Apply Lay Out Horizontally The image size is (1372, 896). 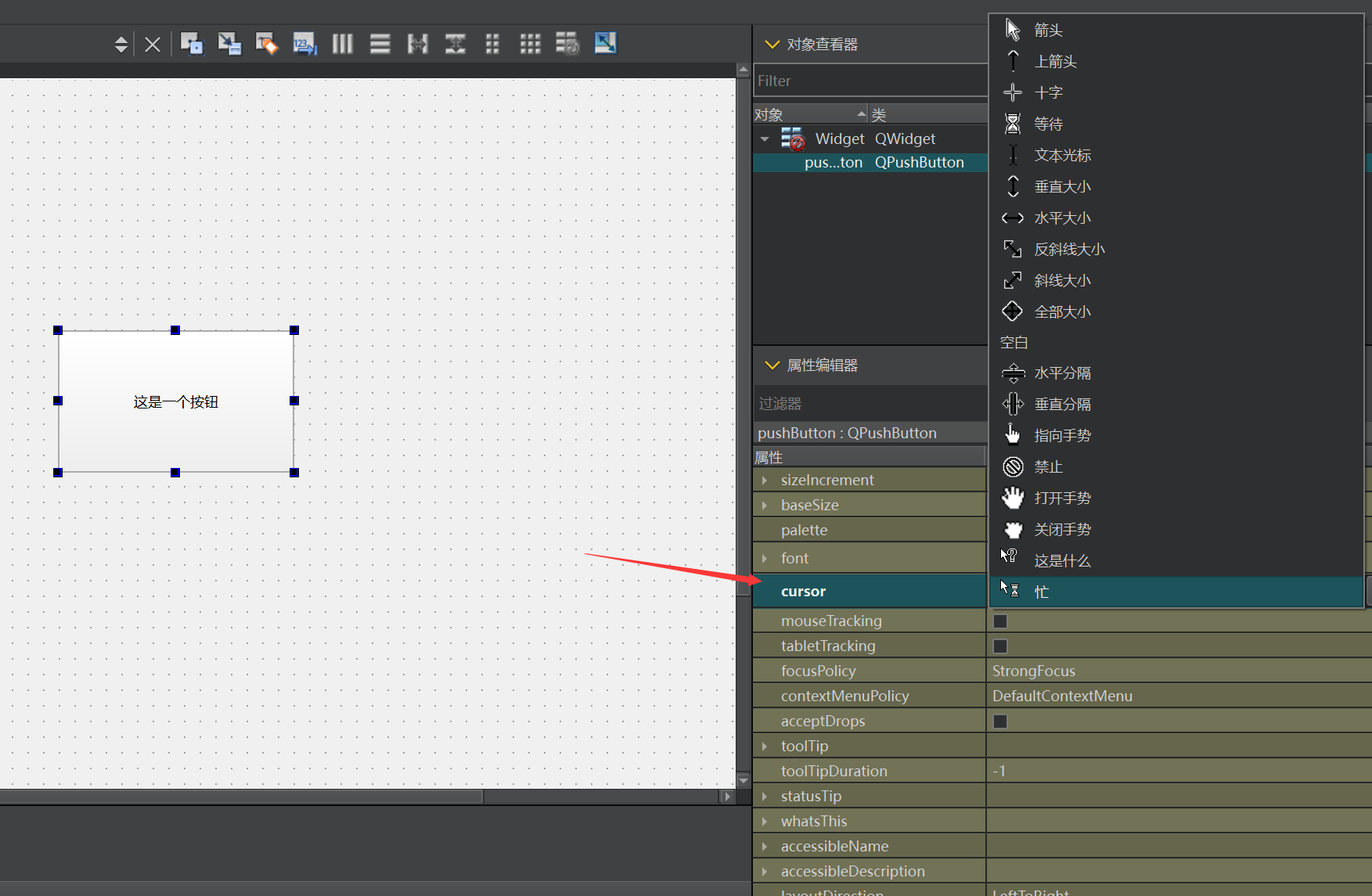coord(342,43)
